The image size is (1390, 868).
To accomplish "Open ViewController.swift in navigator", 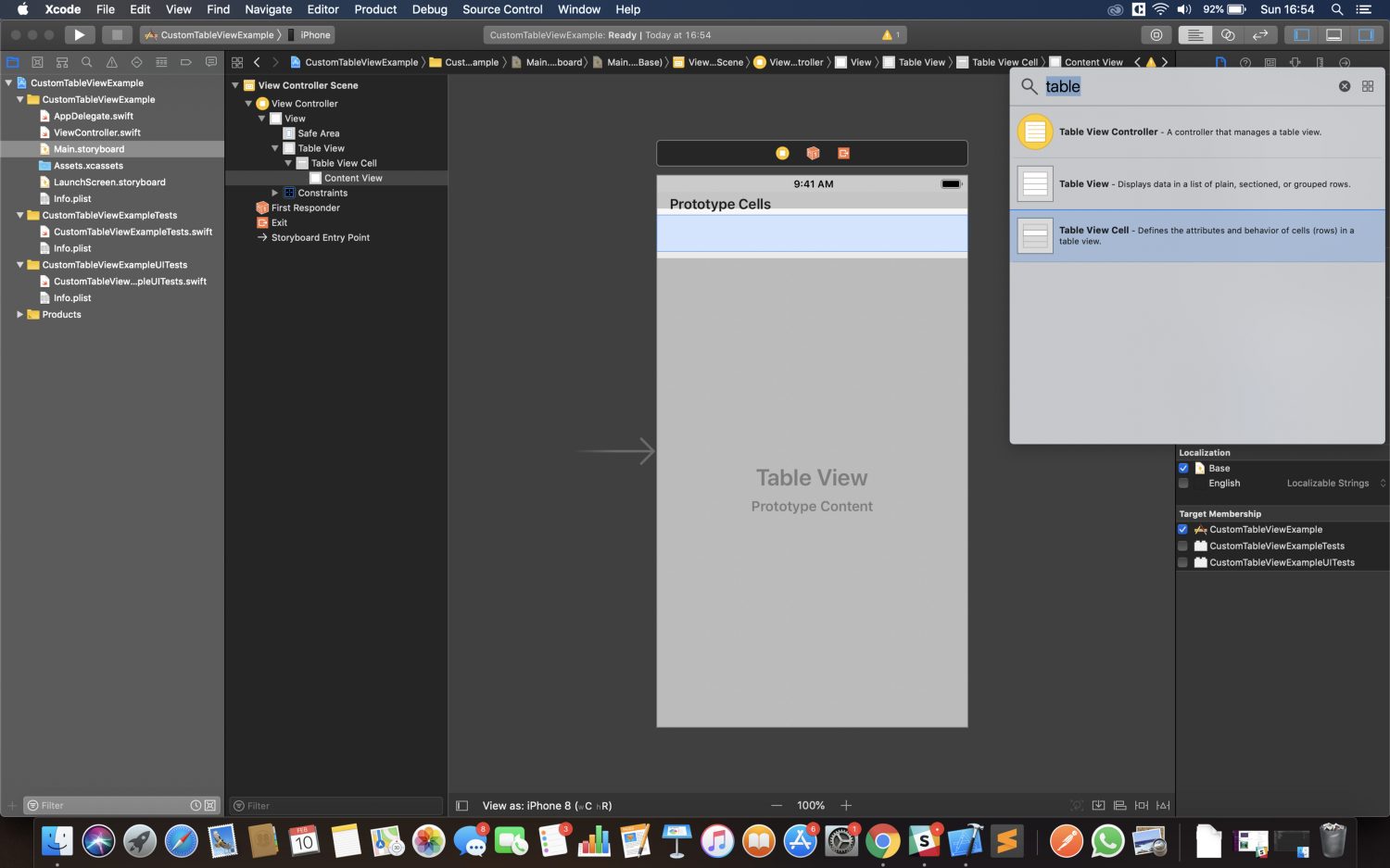I will pyautogui.click(x=96, y=132).
